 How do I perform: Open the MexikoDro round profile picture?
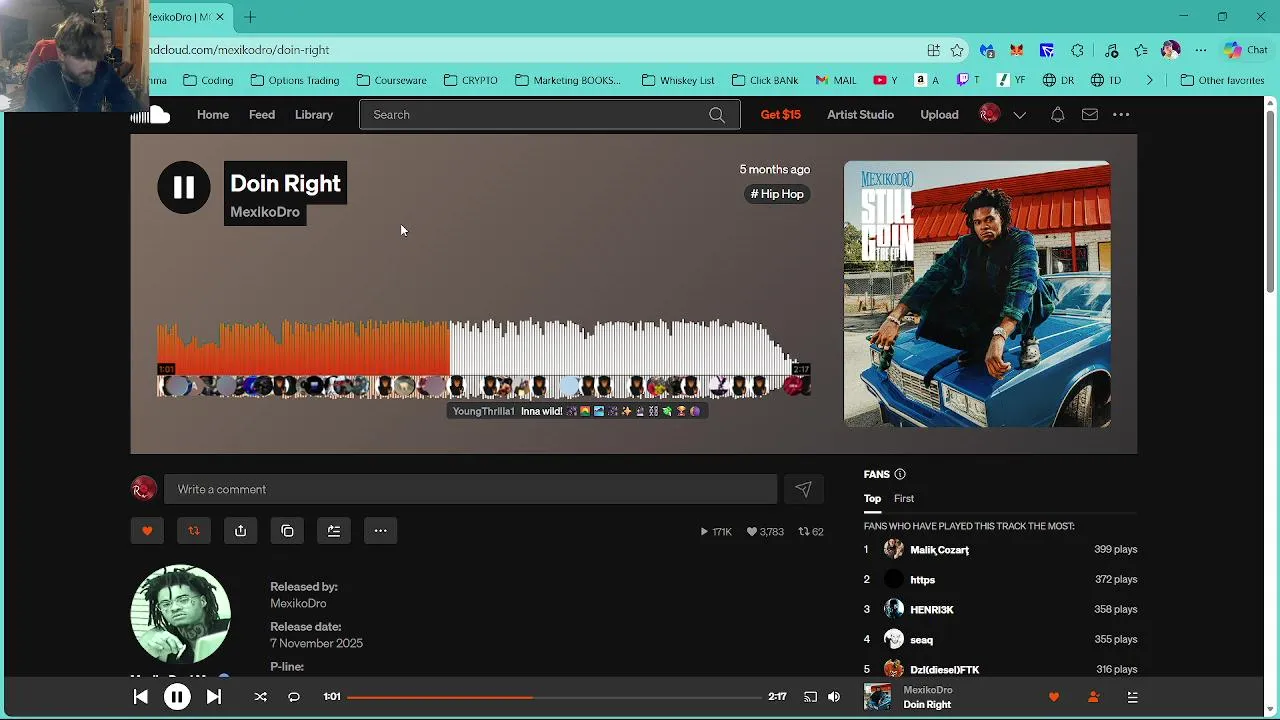point(181,614)
